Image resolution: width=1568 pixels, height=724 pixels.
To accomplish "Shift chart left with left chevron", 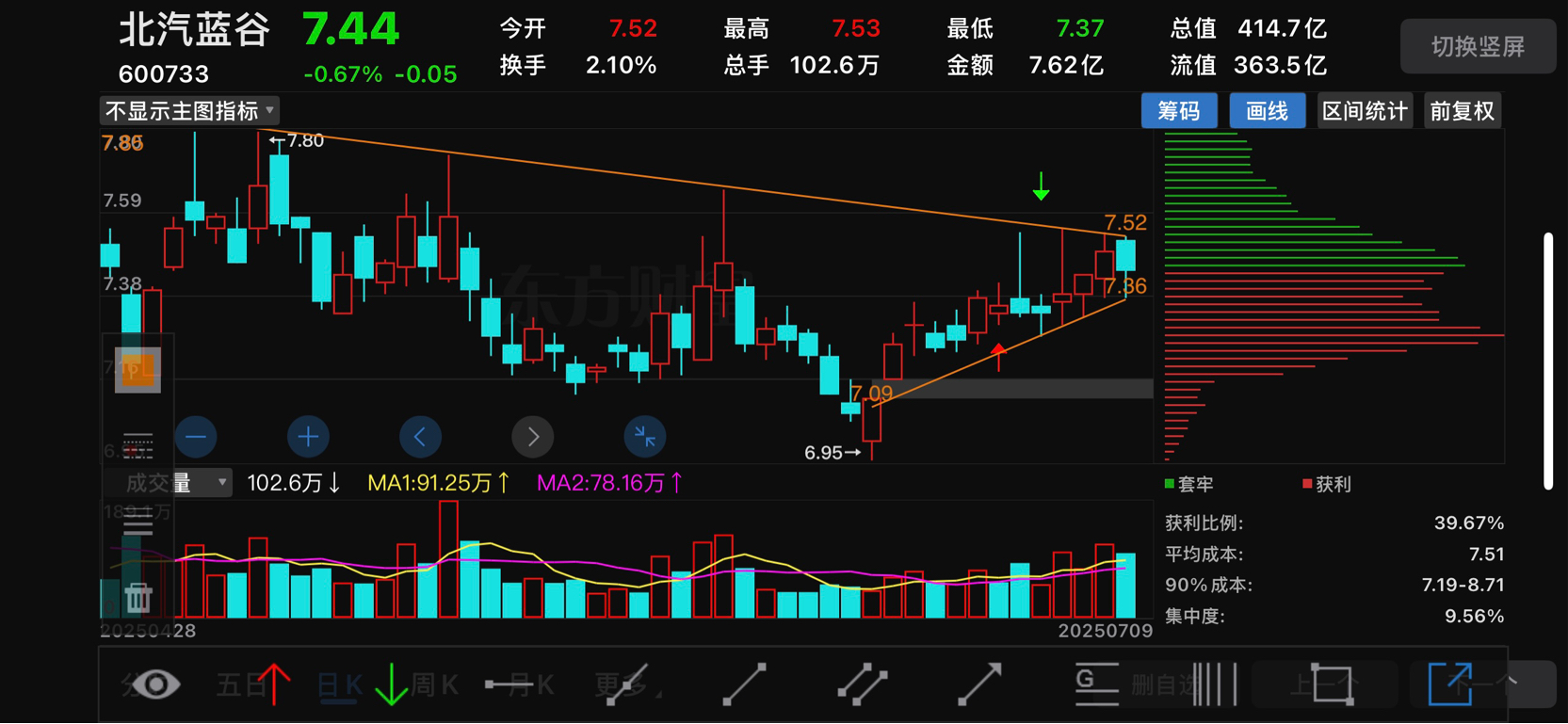I will [420, 436].
